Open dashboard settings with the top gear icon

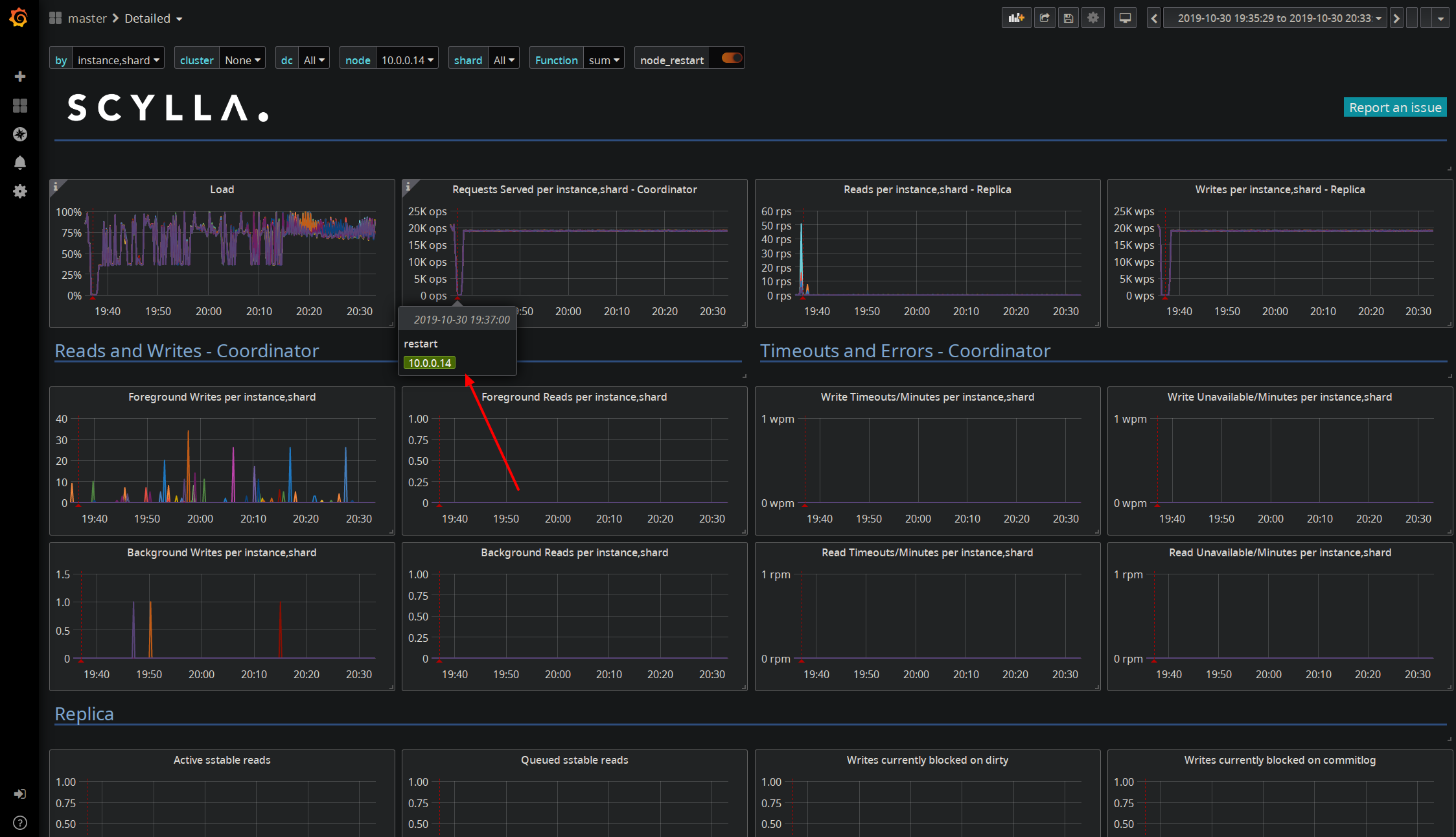click(x=1093, y=18)
